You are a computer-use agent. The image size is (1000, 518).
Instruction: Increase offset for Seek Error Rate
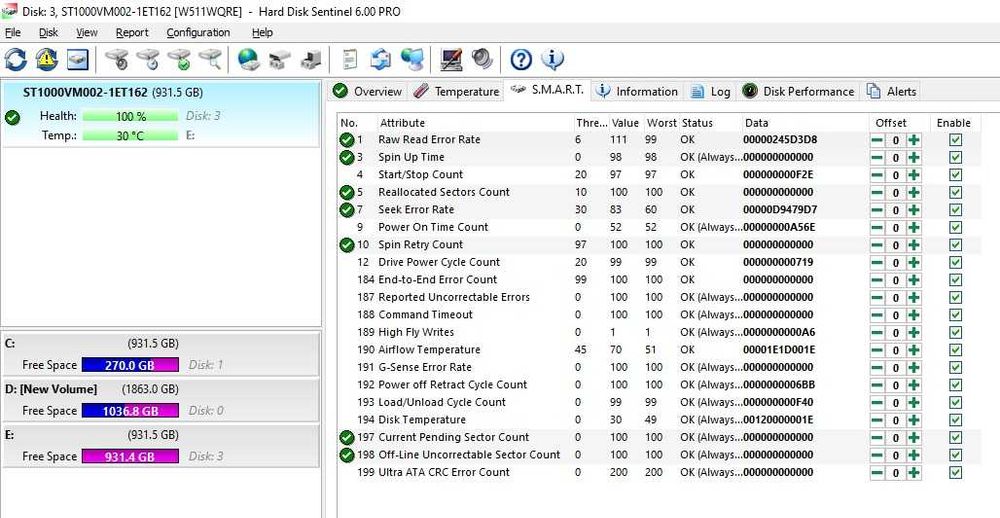(915, 210)
